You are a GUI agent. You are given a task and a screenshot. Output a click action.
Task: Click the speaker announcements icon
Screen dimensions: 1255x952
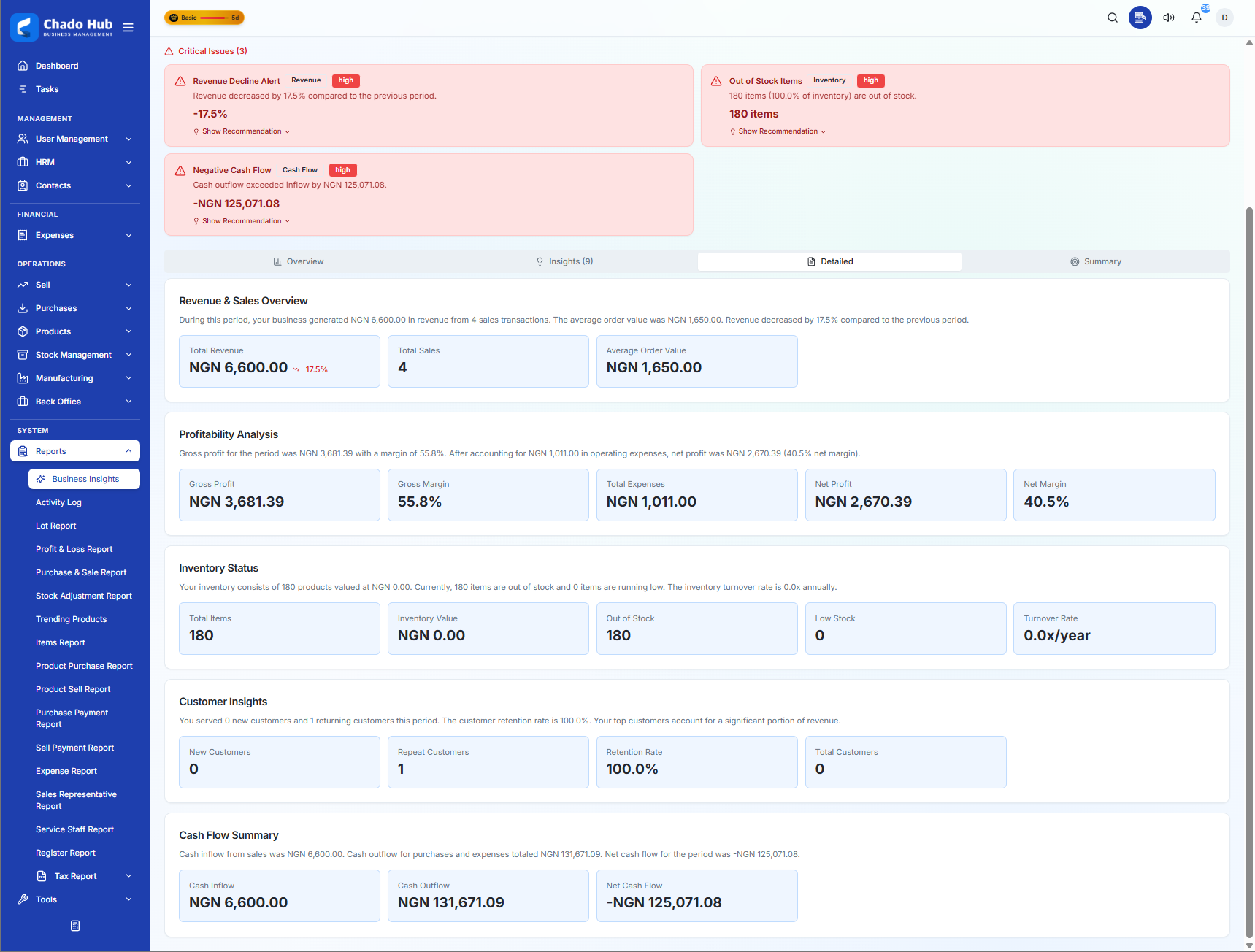(x=1168, y=18)
